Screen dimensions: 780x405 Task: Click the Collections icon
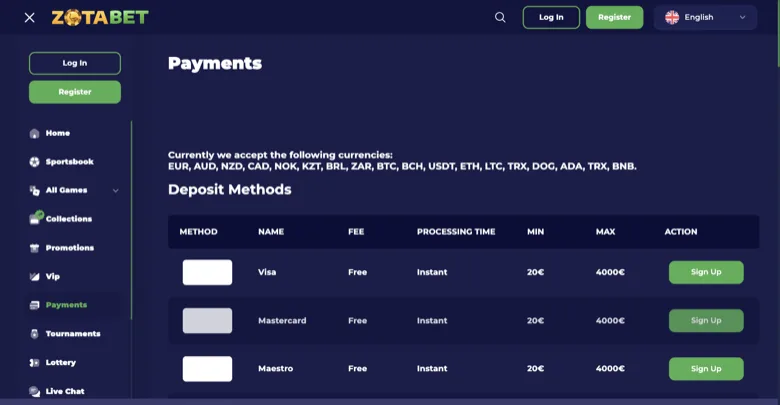pos(36,218)
